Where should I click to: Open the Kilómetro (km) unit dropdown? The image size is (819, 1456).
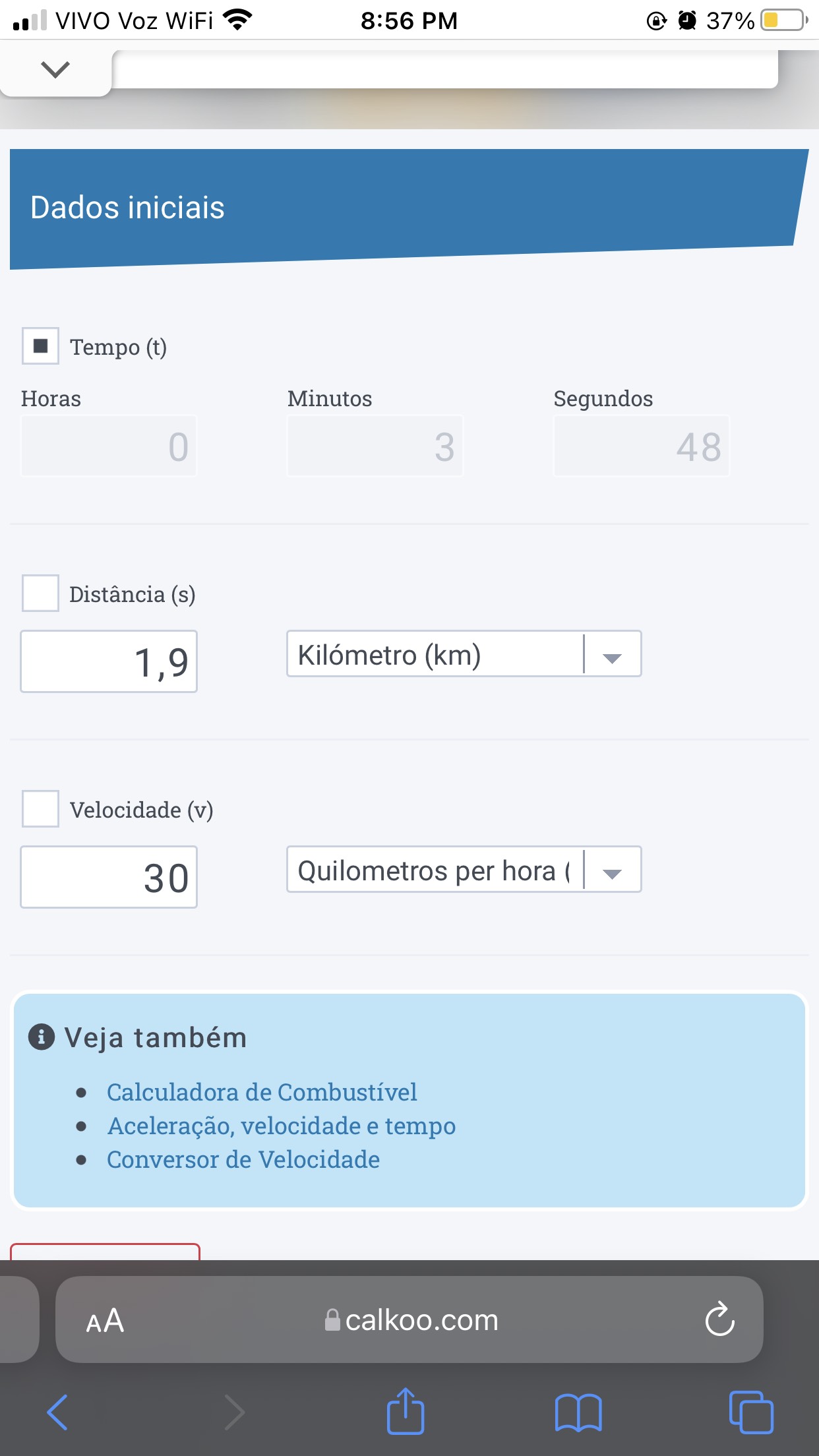[464, 654]
